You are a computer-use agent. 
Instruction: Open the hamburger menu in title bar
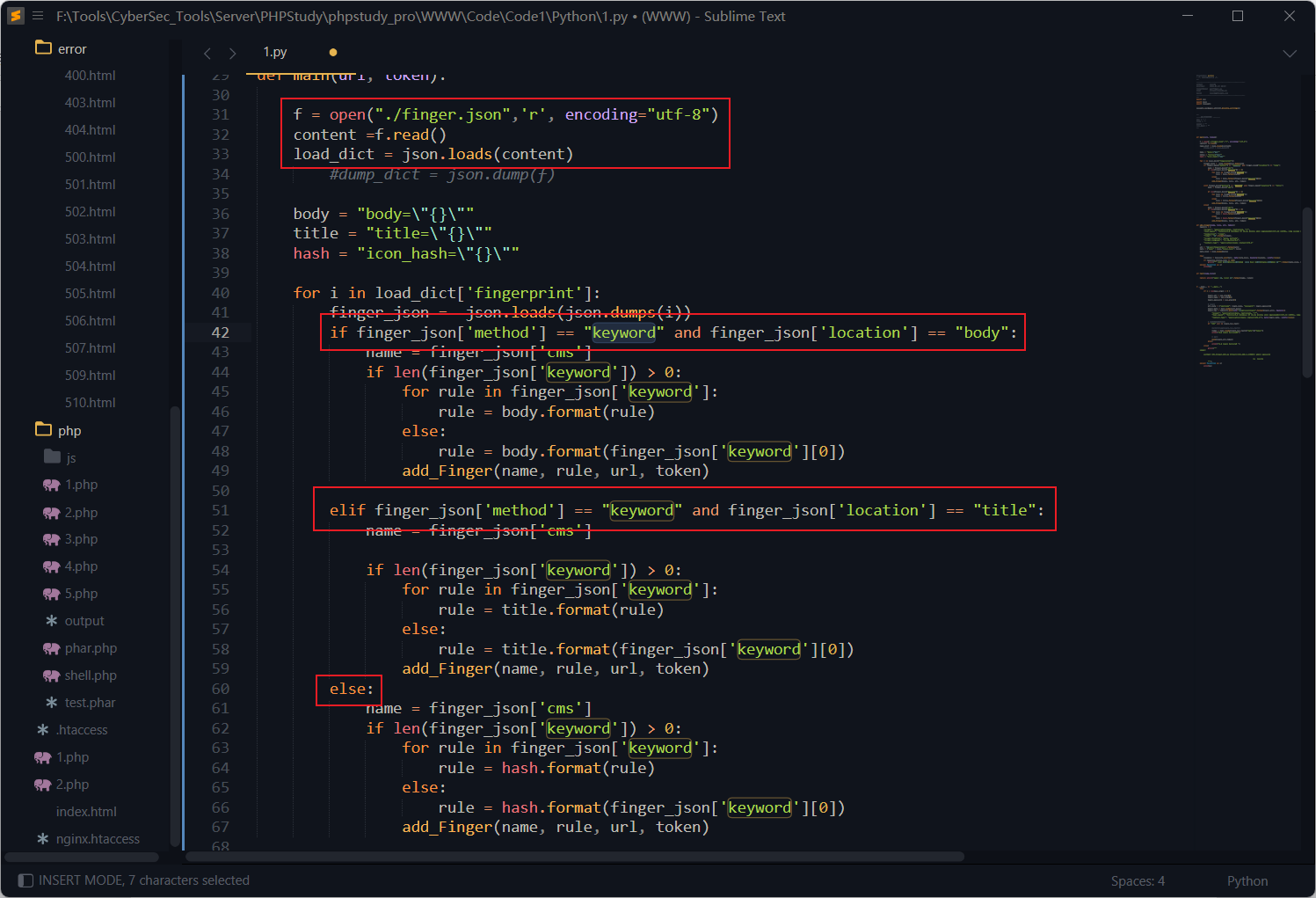[x=38, y=16]
